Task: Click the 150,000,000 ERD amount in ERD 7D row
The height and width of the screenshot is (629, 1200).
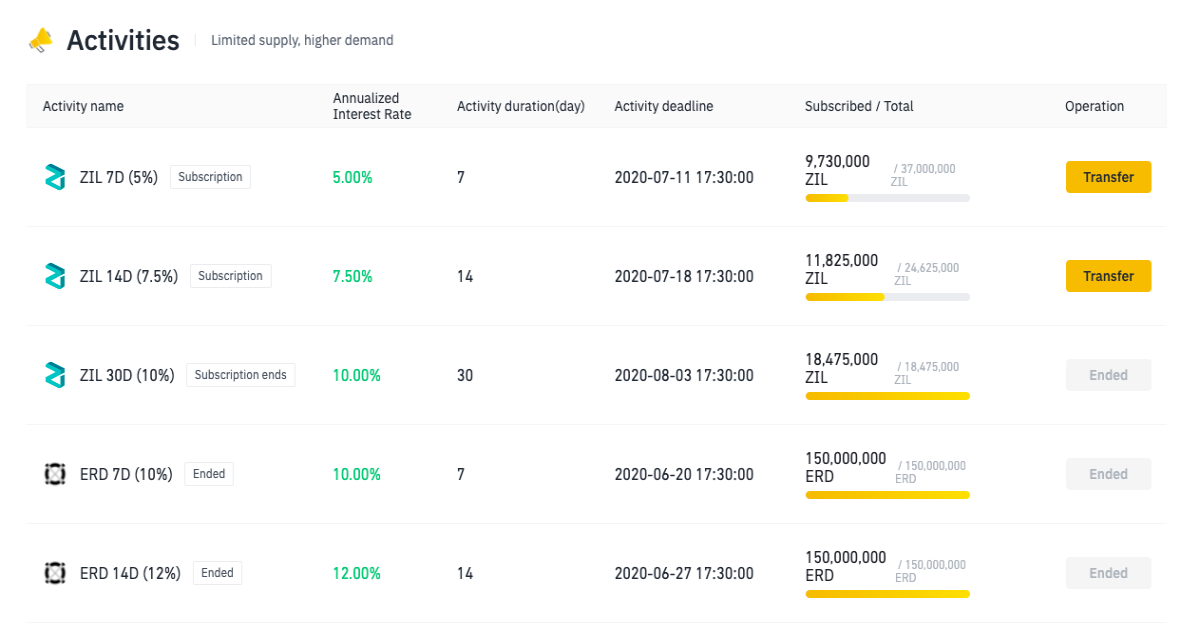Action: (846, 466)
